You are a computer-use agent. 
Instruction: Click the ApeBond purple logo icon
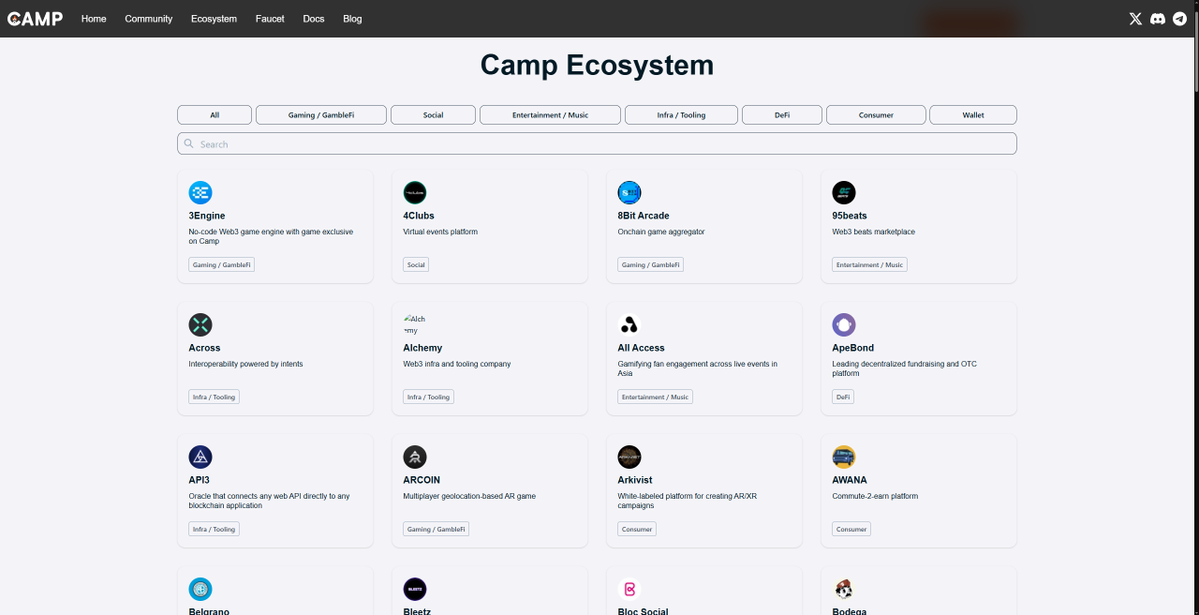pos(844,324)
